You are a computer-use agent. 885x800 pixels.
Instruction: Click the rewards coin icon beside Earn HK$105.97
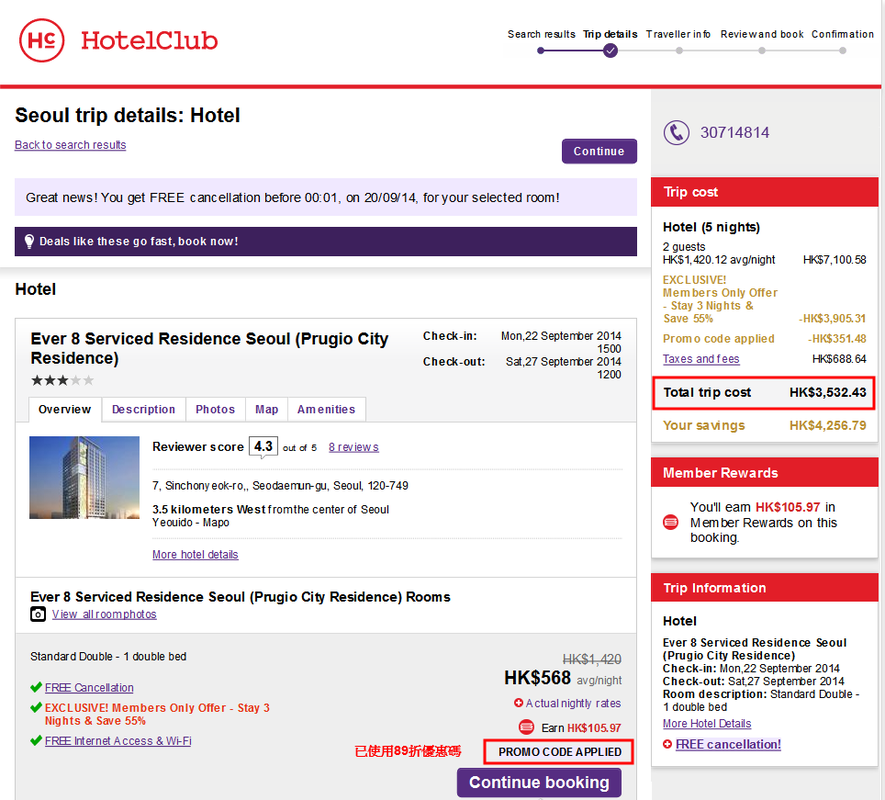coord(526,727)
